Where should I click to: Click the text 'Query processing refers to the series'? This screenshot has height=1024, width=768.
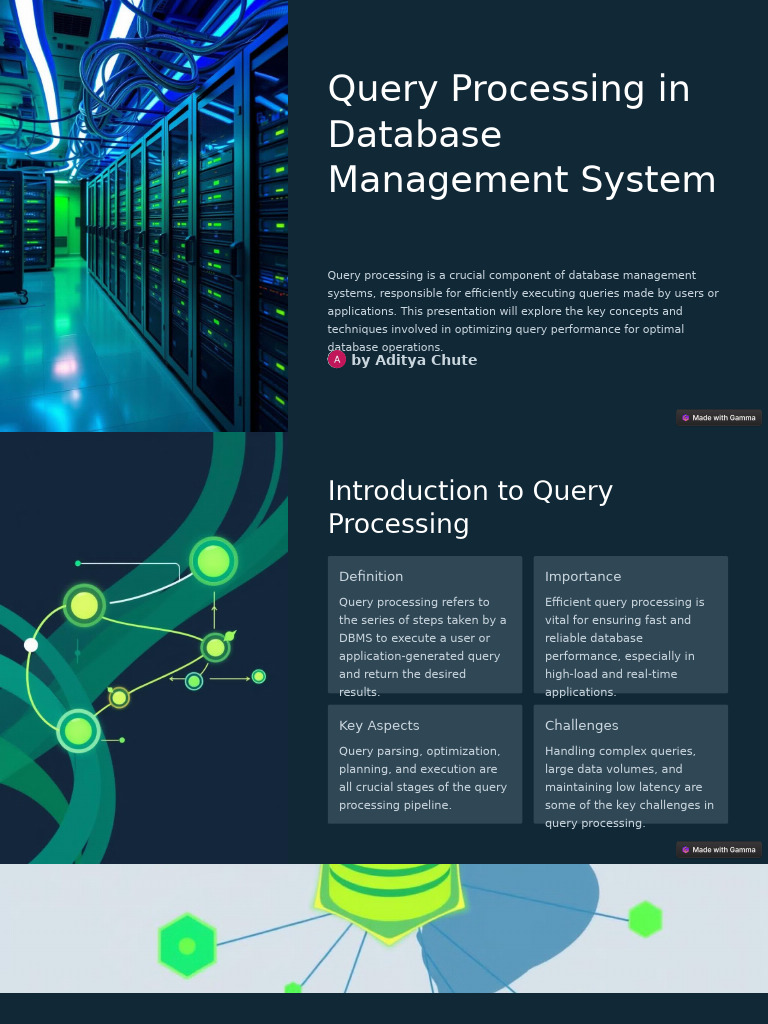pyautogui.click(x=422, y=647)
